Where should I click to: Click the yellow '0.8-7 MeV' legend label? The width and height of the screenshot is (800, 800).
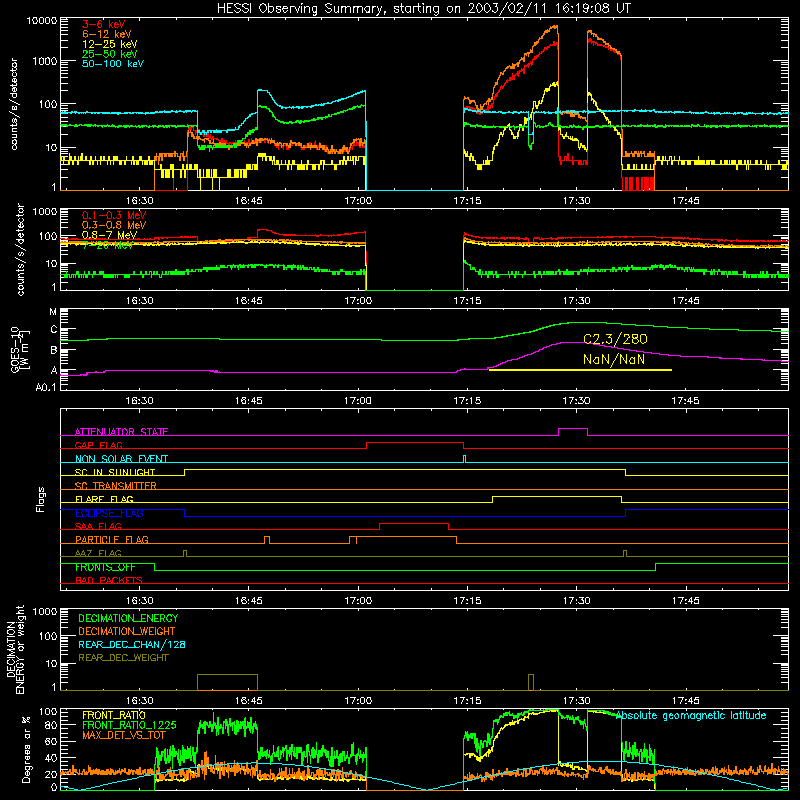109,235
